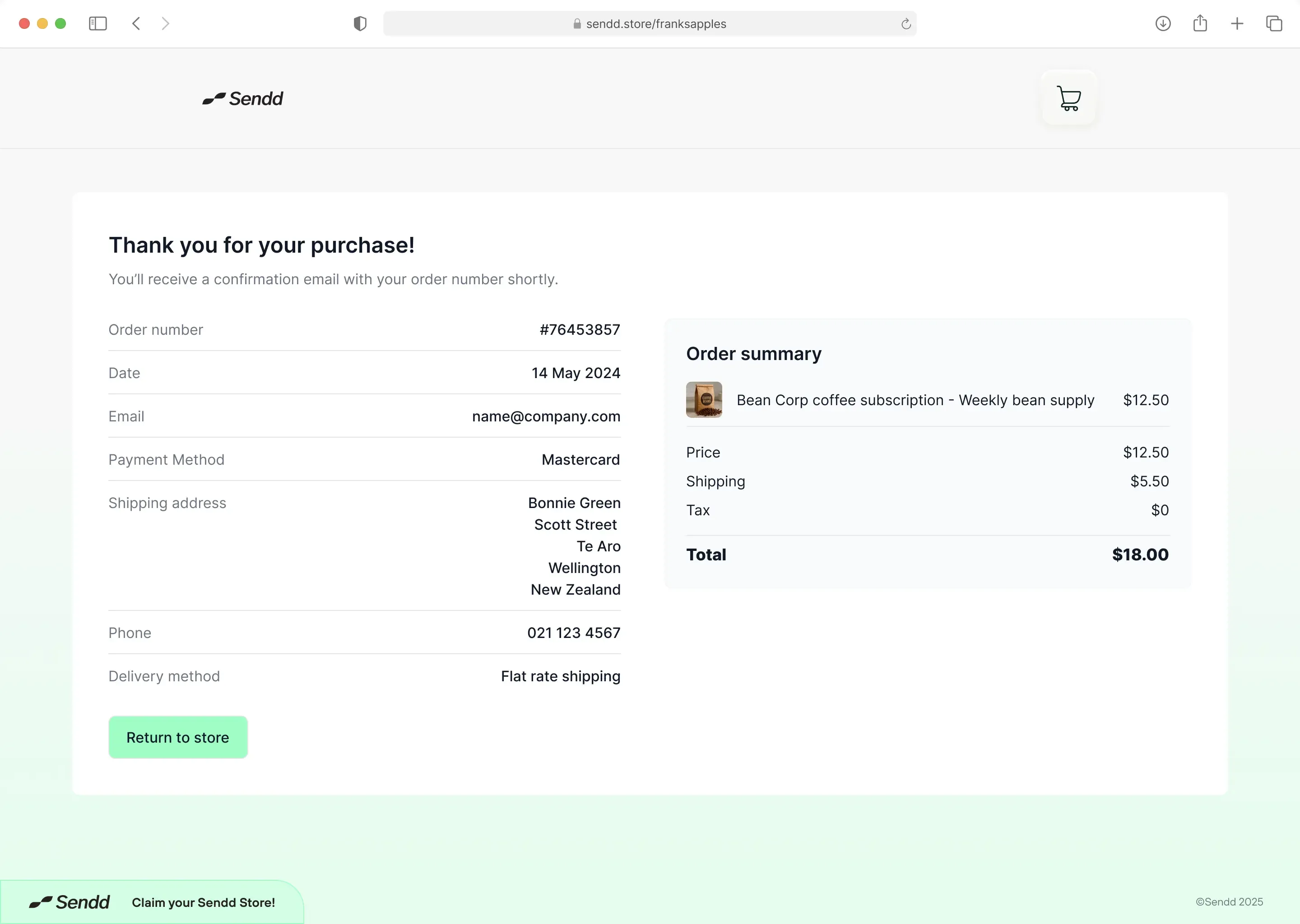Screen dimensions: 1300x924
Task: Go back to previous page
Action: (x=136, y=23)
